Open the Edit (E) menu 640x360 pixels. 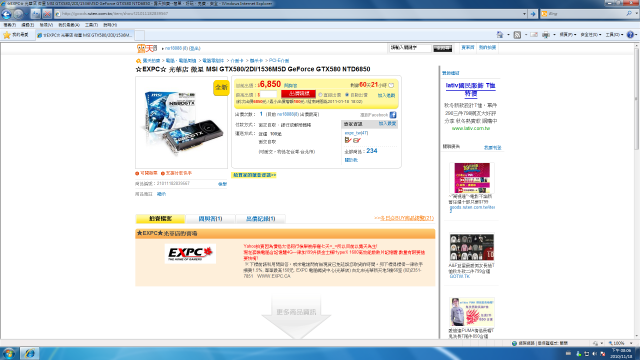(x=27, y=25)
